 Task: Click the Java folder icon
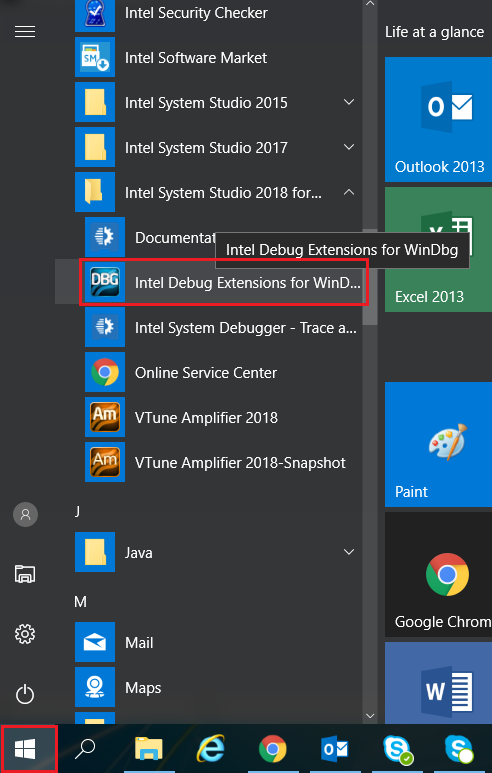(x=95, y=552)
